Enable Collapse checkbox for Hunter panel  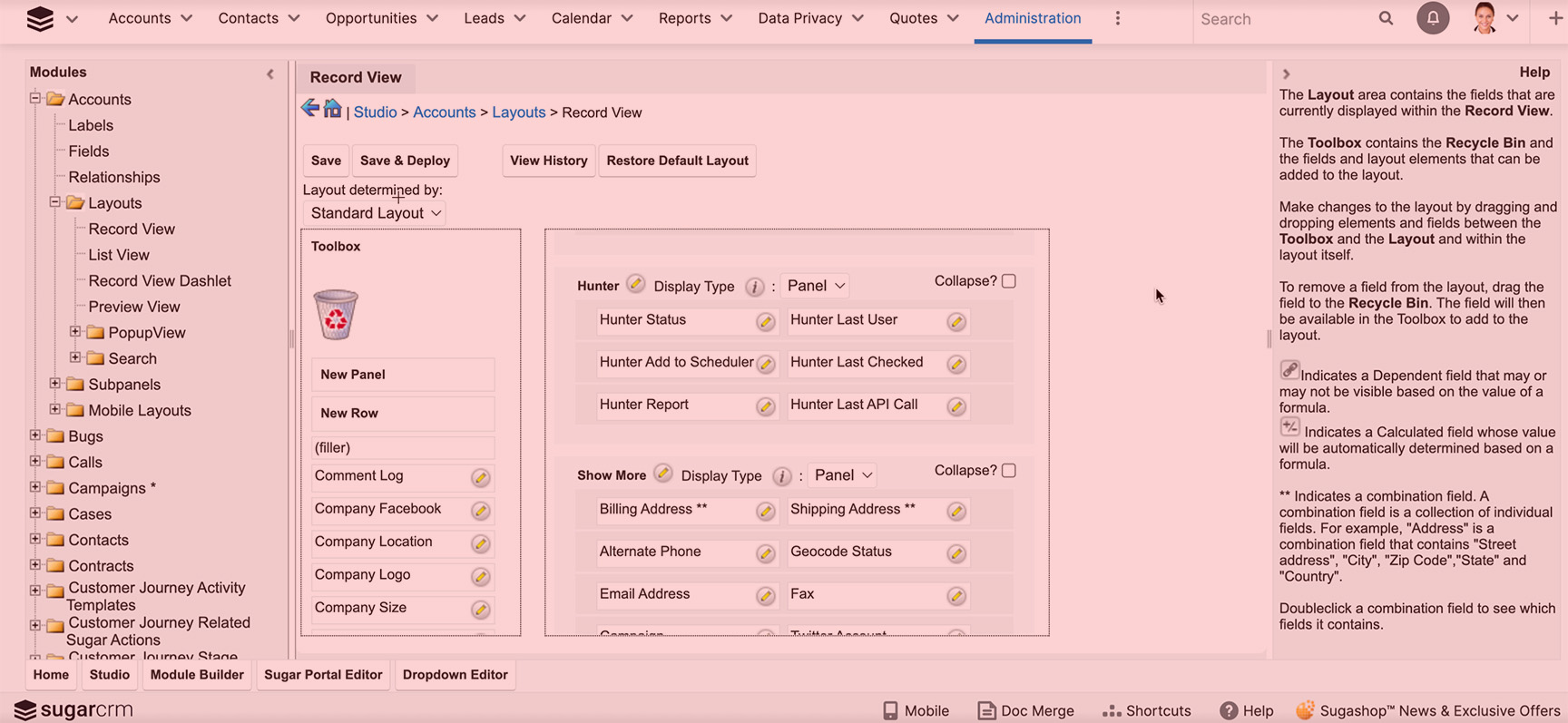pyautogui.click(x=1009, y=281)
